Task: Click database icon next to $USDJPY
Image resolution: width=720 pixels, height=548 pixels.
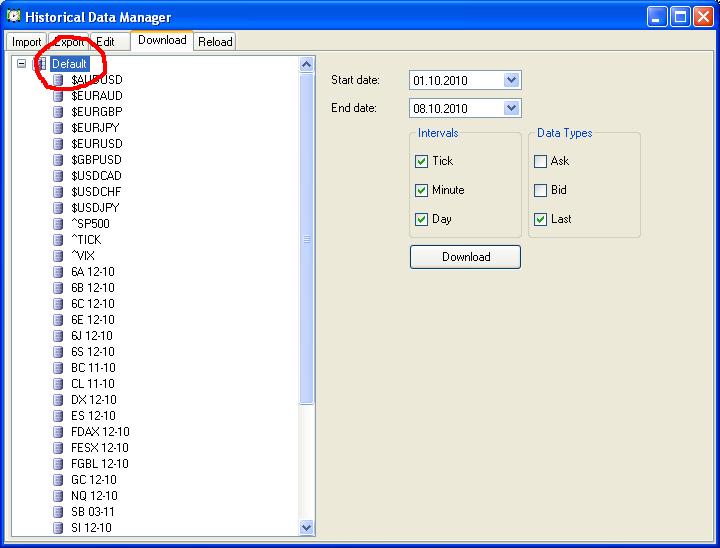Action: click(58, 208)
